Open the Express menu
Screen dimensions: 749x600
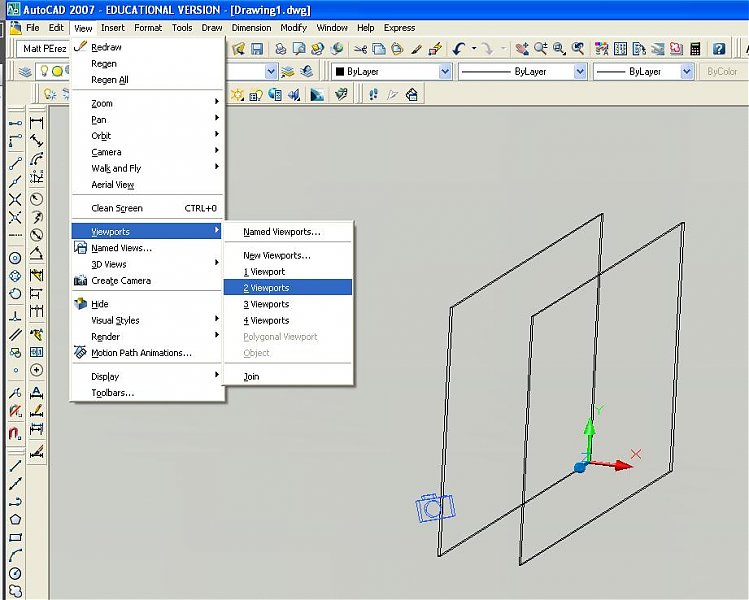(399, 28)
